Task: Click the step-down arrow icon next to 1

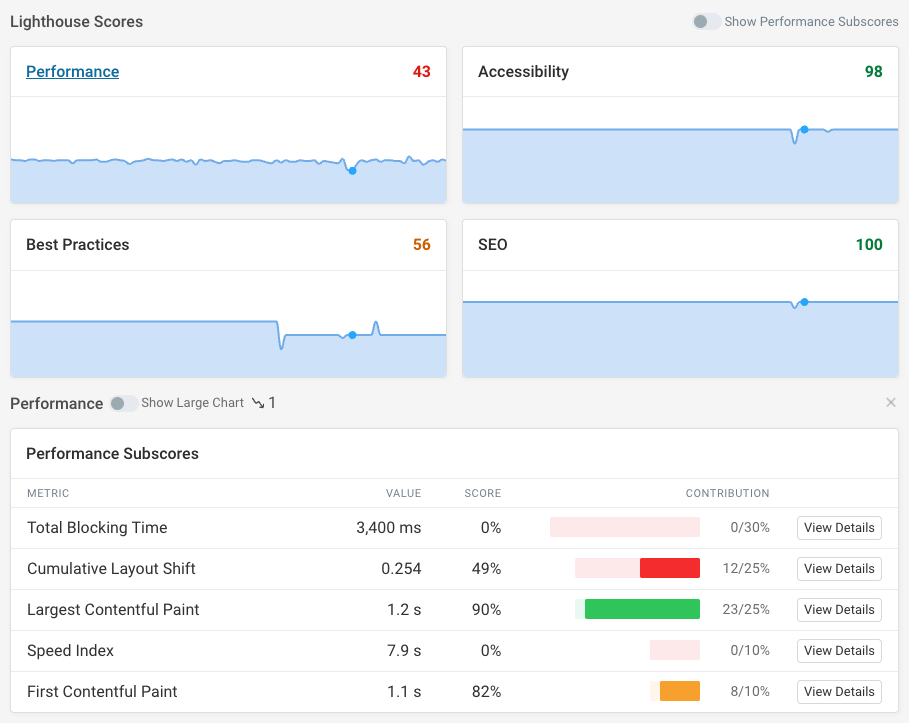Action: [258, 403]
